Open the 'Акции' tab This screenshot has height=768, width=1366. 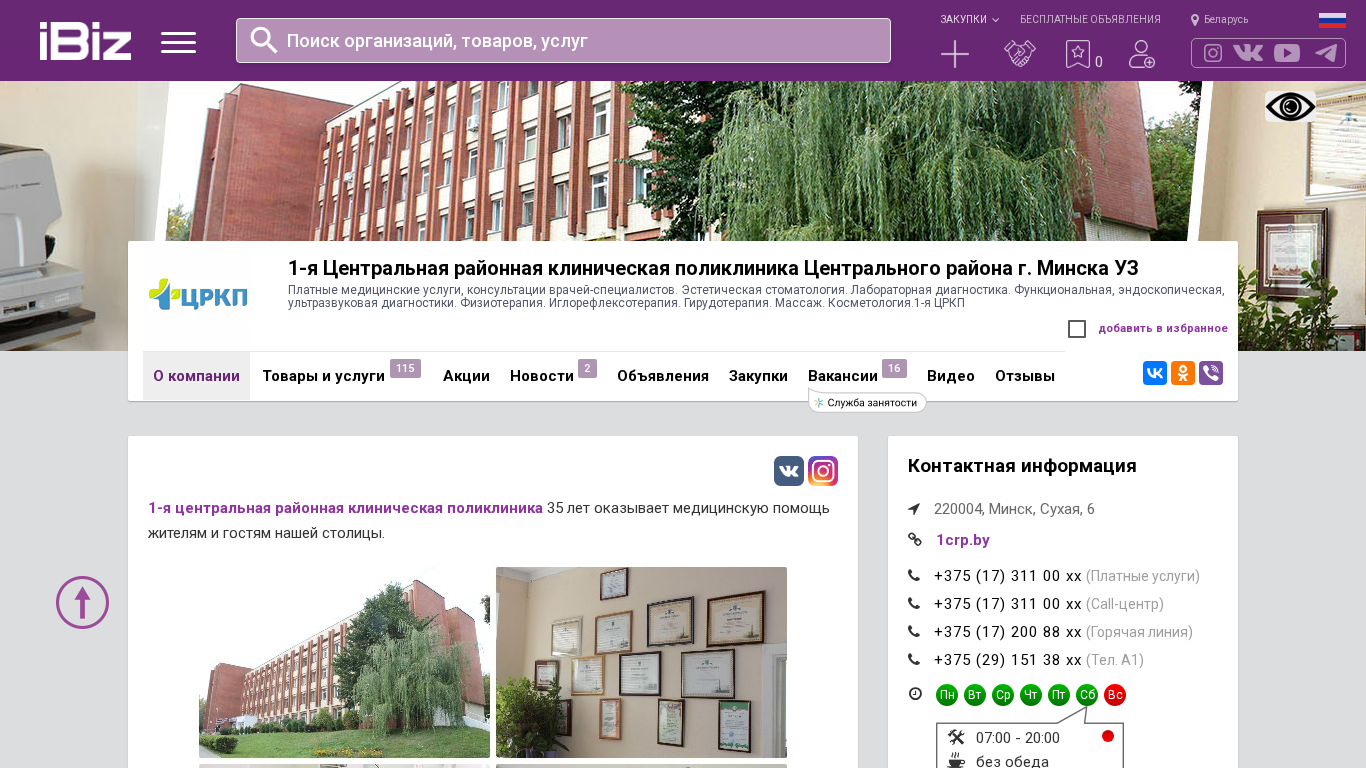466,376
